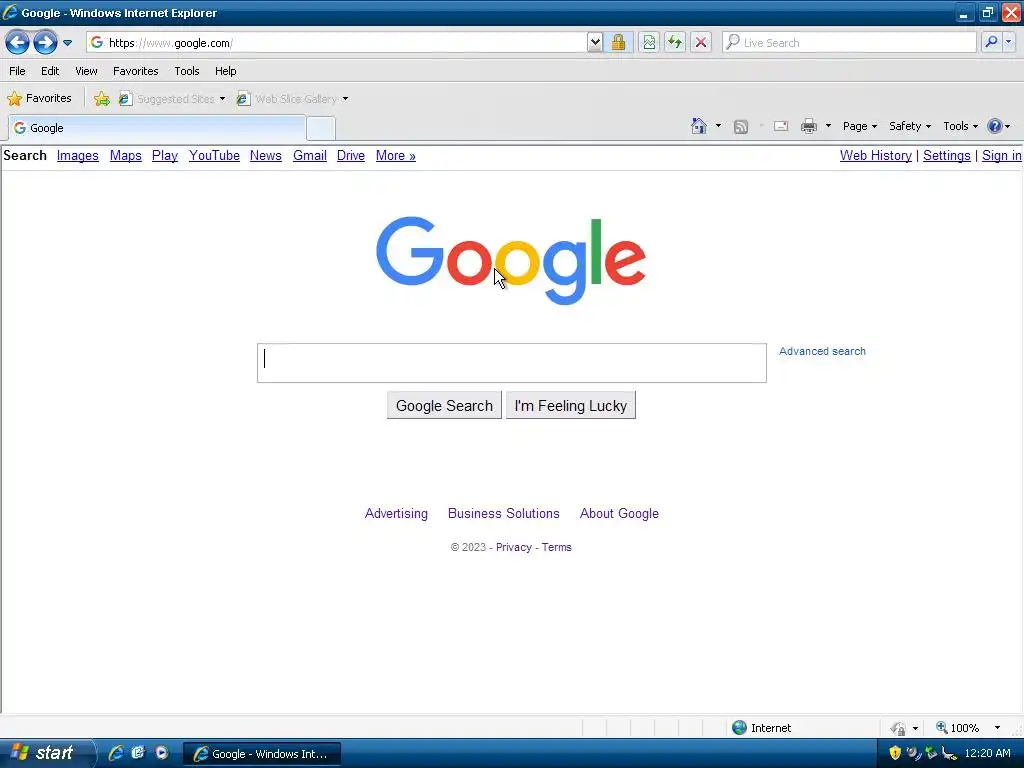
Task: Open the Windows Start button
Action: coord(46,753)
